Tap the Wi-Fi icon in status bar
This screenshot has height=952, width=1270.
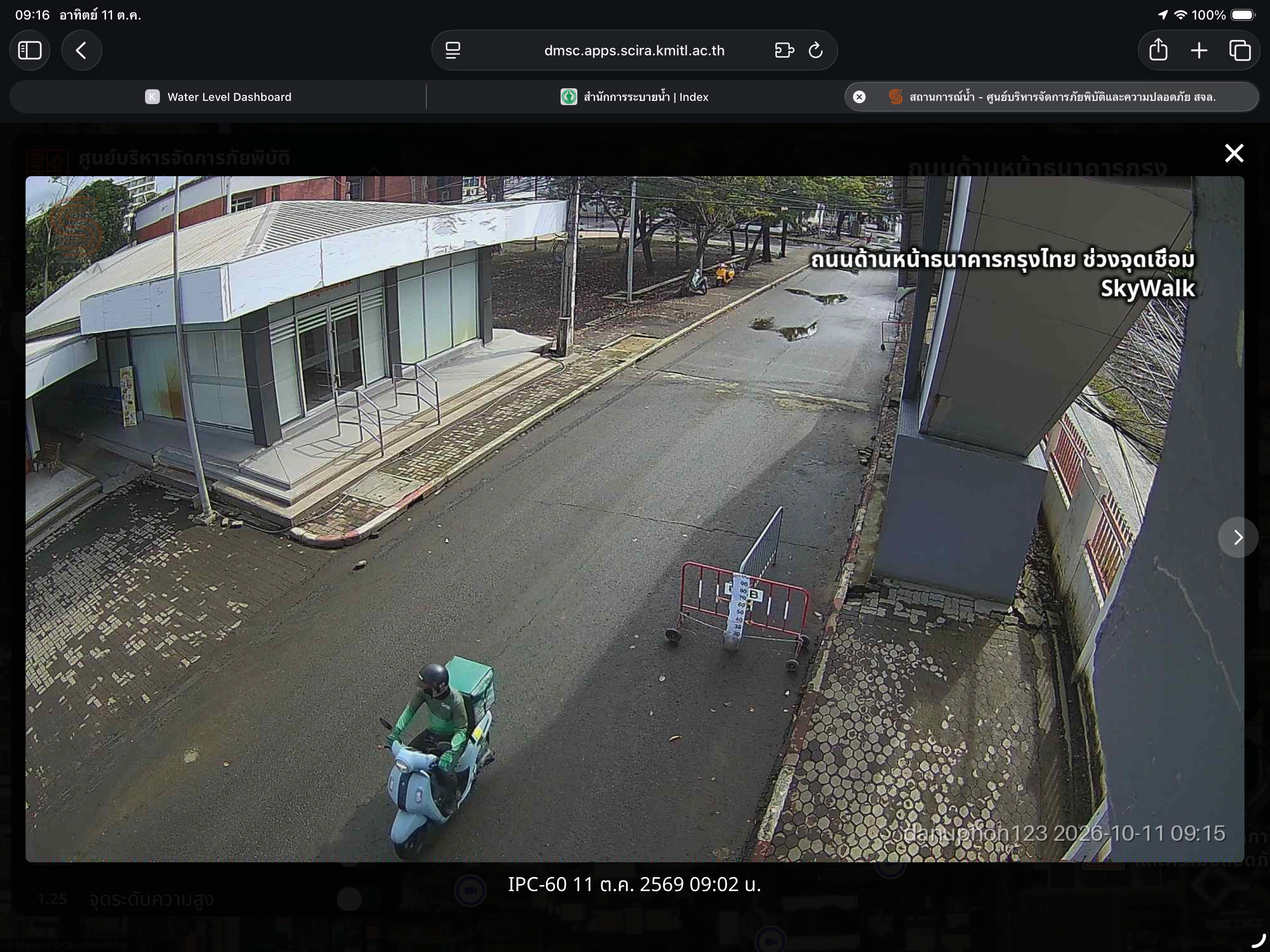pos(1181,15)
